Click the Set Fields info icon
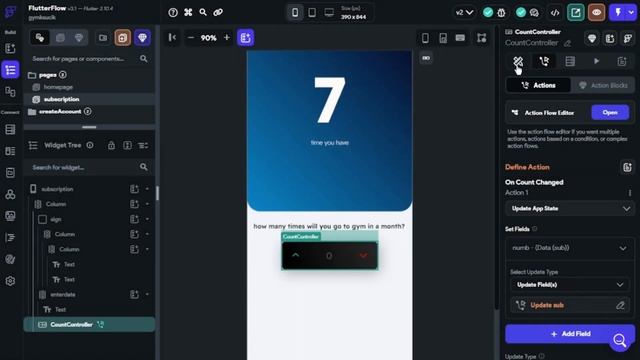The image size is (640, 360). [x=535, y=229]
